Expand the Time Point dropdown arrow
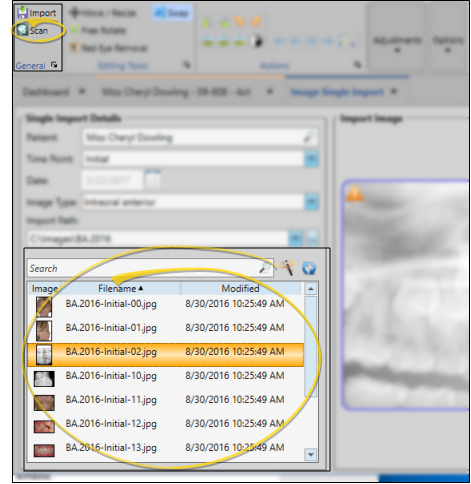This screenshot has height=484, width=471. pos(311,159)
